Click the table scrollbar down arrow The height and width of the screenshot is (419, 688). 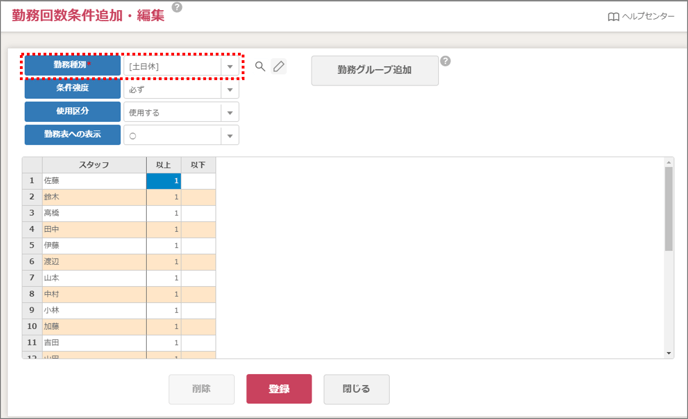point(669,353)
